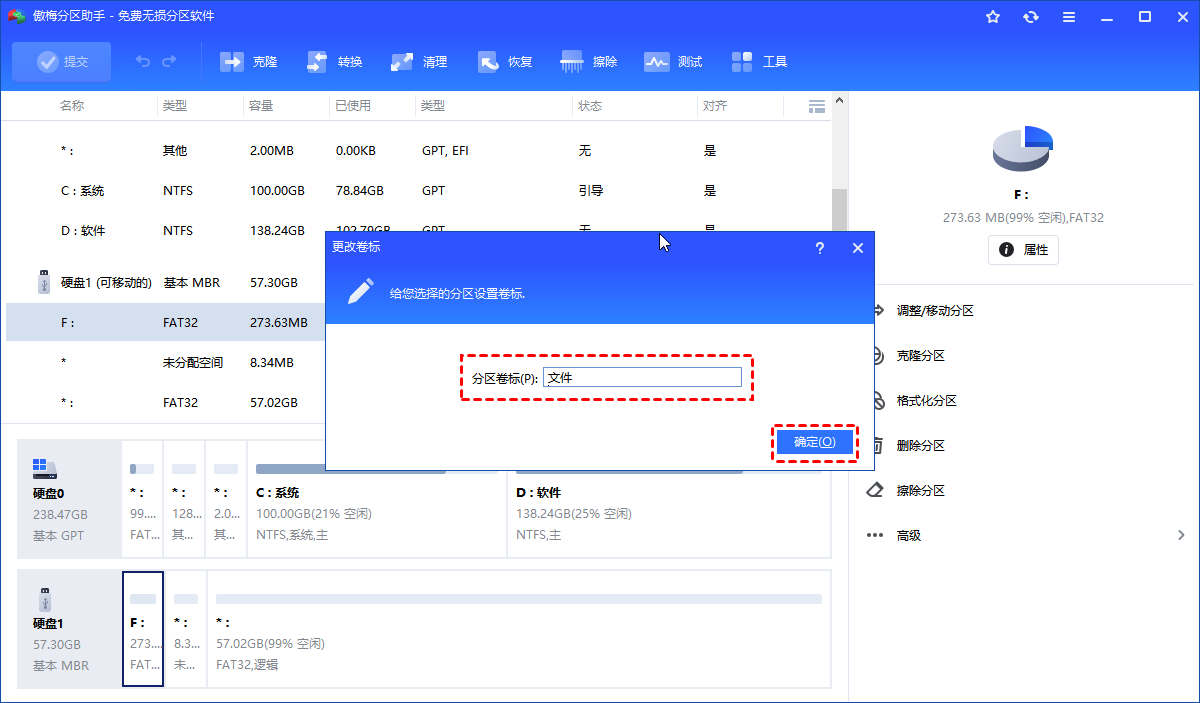Click the 工具 (Tools) toolbar icon
The height and width of the screenshot is (703, 1200).
(759, 61)
